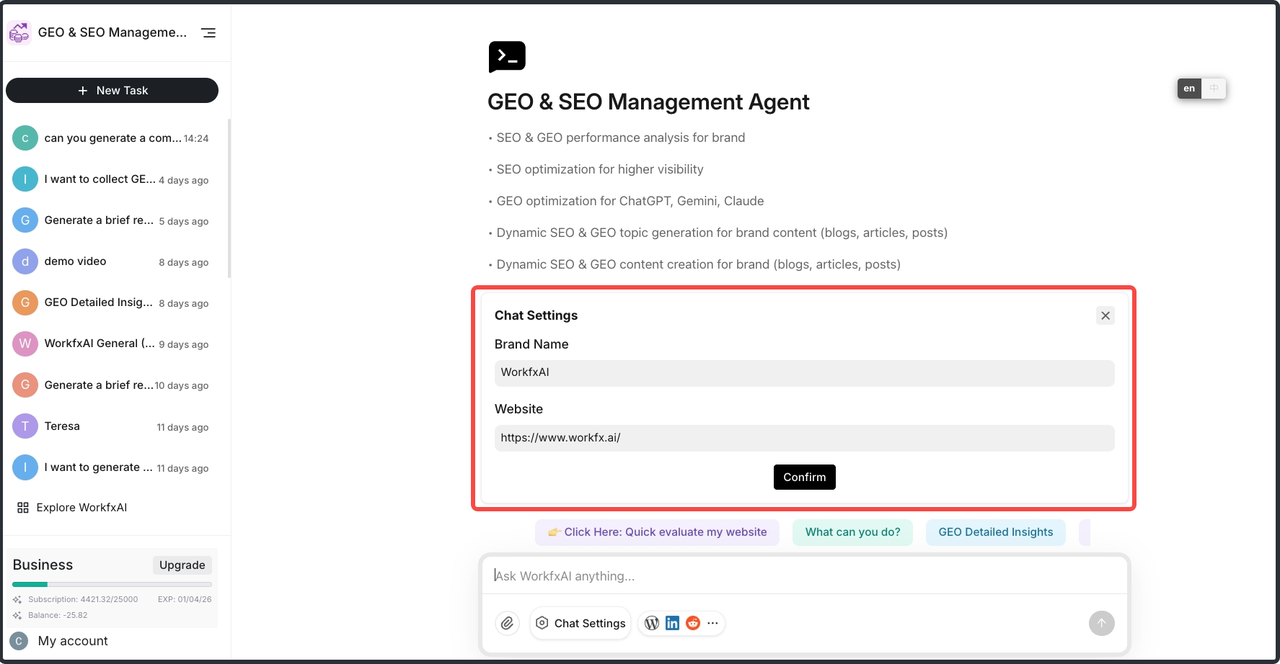Click the send arrow button
This screenshot has height=664, width=1280.
tap(1101, 623)
